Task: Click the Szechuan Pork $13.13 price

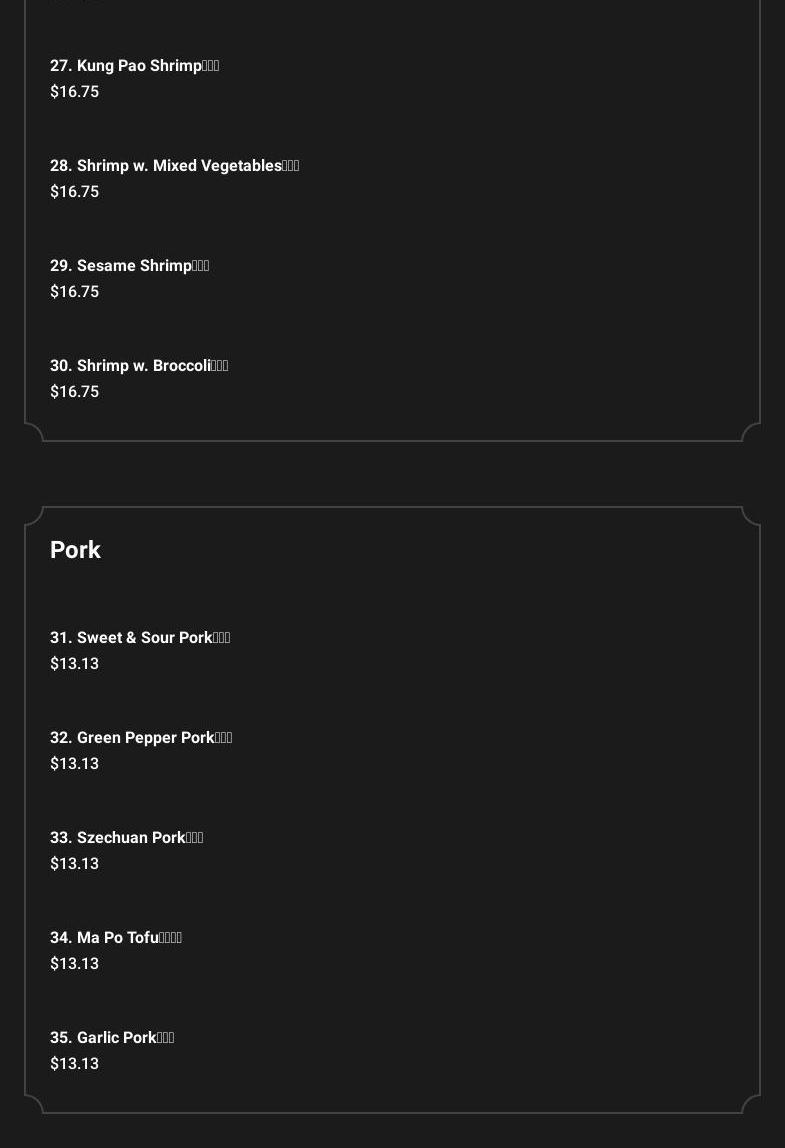Action: pyautogui.click(x=75, y=864)
